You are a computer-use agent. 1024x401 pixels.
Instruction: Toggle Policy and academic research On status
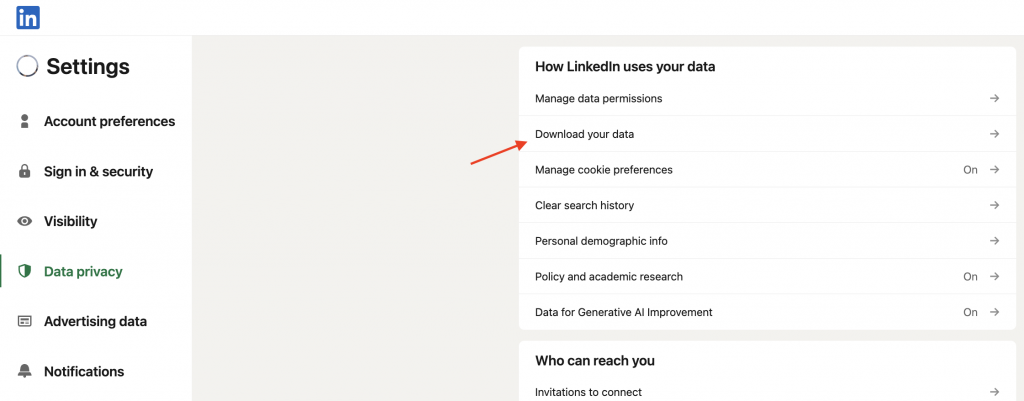[x=970, y=277]
